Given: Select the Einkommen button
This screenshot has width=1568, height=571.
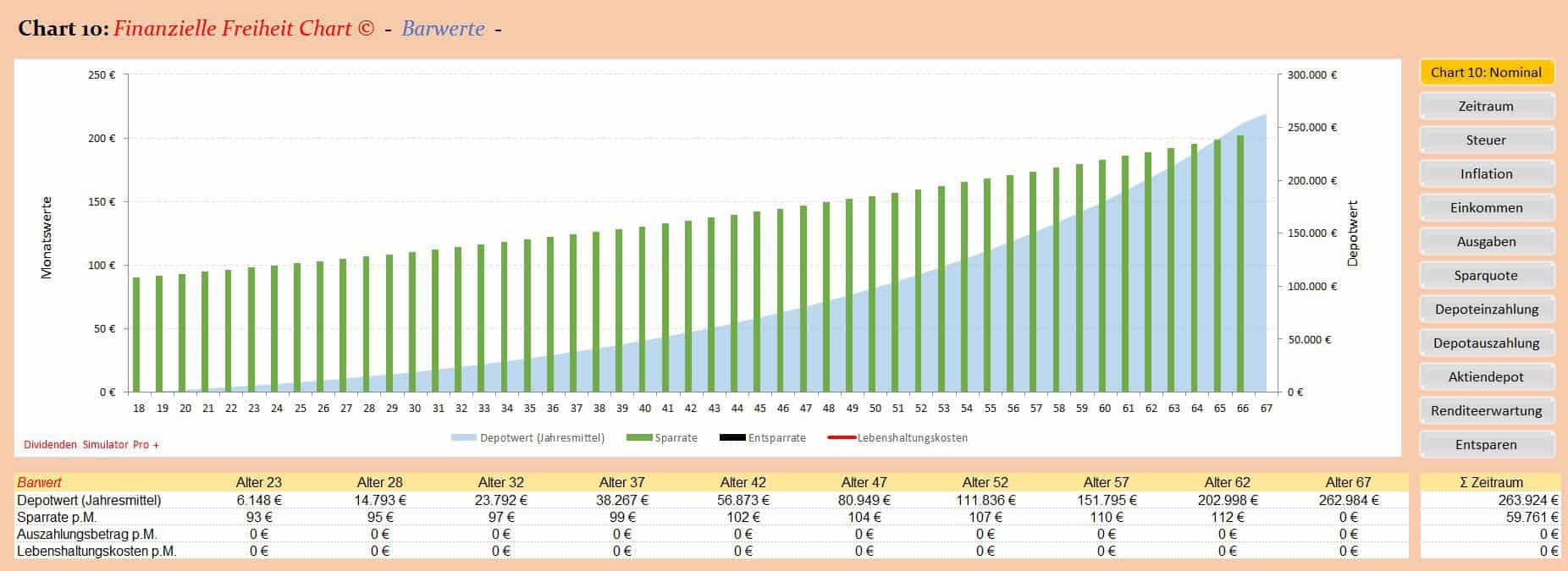Looking at the screenshot, I should click(1486, 208).
